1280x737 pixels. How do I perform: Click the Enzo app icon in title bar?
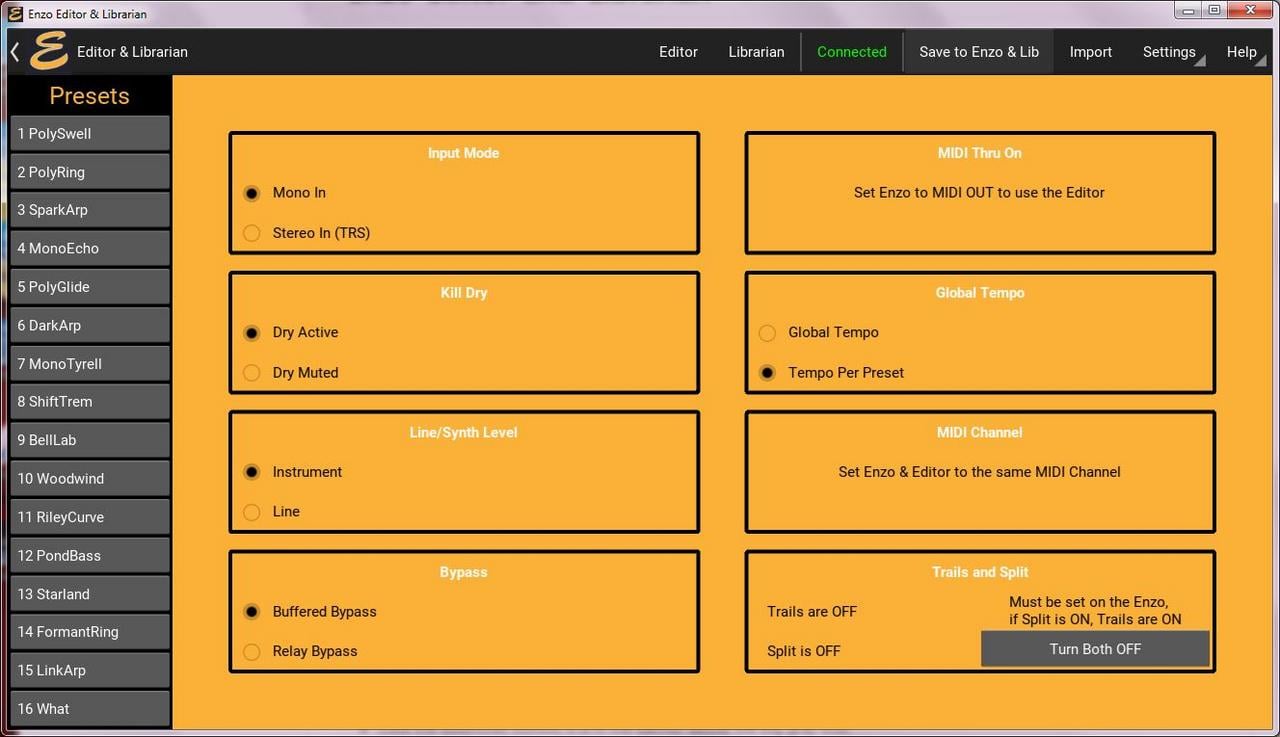pos(15,13)
